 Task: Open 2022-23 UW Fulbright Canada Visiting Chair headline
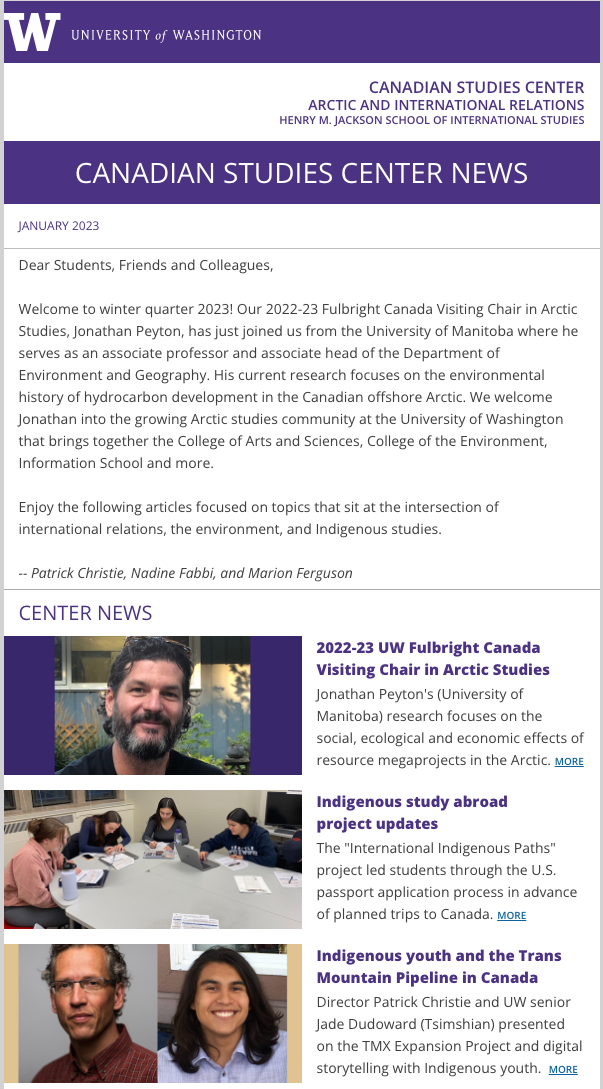pos(433,658)
